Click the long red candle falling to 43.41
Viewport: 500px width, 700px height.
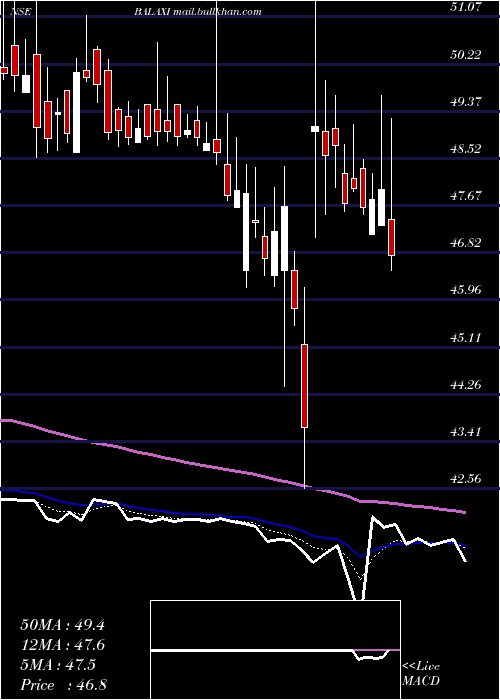tap(304, 386)
